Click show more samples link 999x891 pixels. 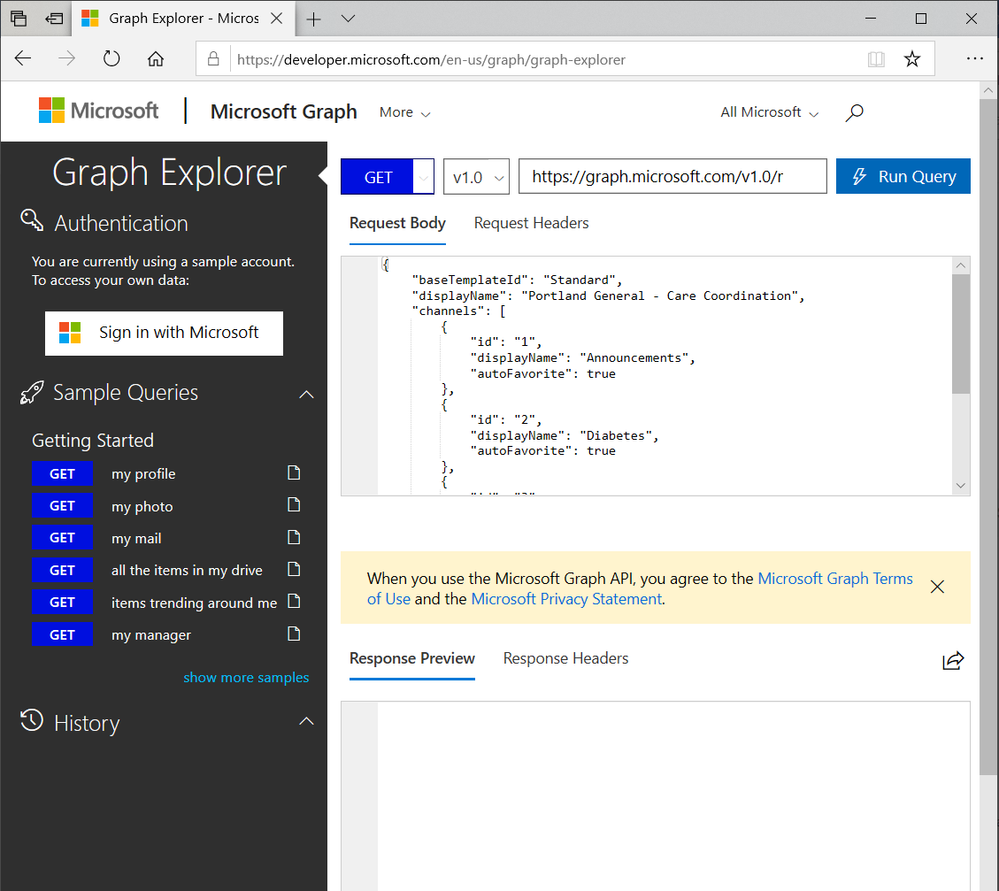(246, 677)
